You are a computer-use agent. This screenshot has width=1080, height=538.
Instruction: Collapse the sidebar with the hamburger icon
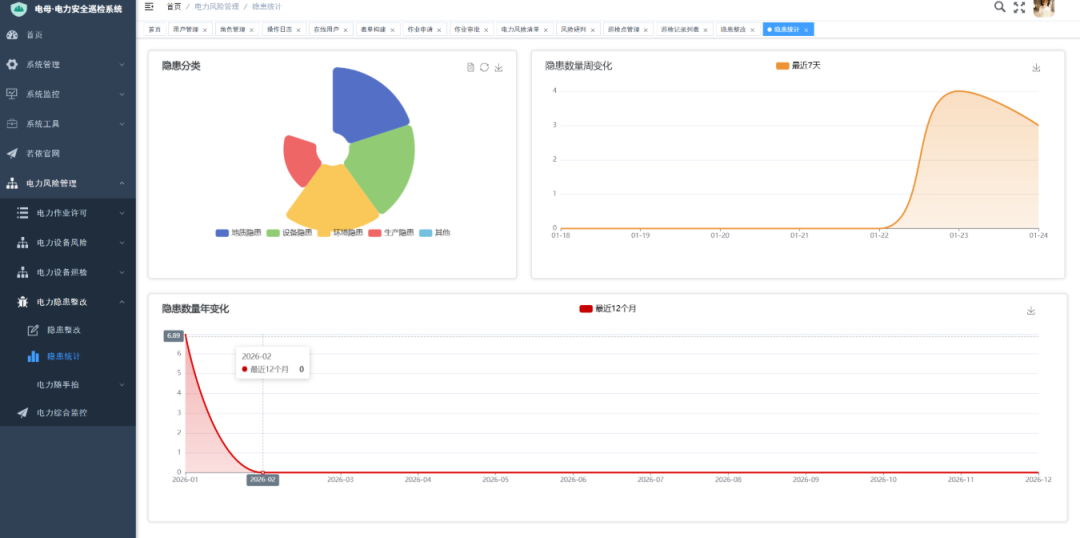[149, 6]
